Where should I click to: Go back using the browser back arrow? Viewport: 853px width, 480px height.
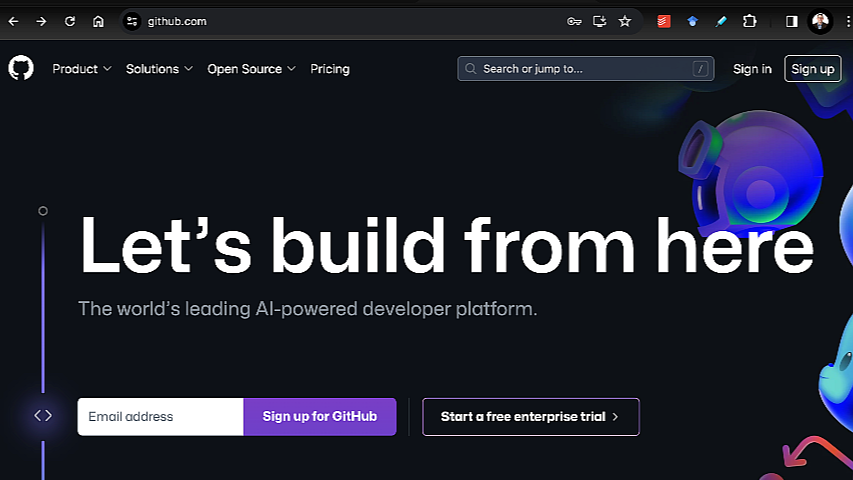click(13, 21)
